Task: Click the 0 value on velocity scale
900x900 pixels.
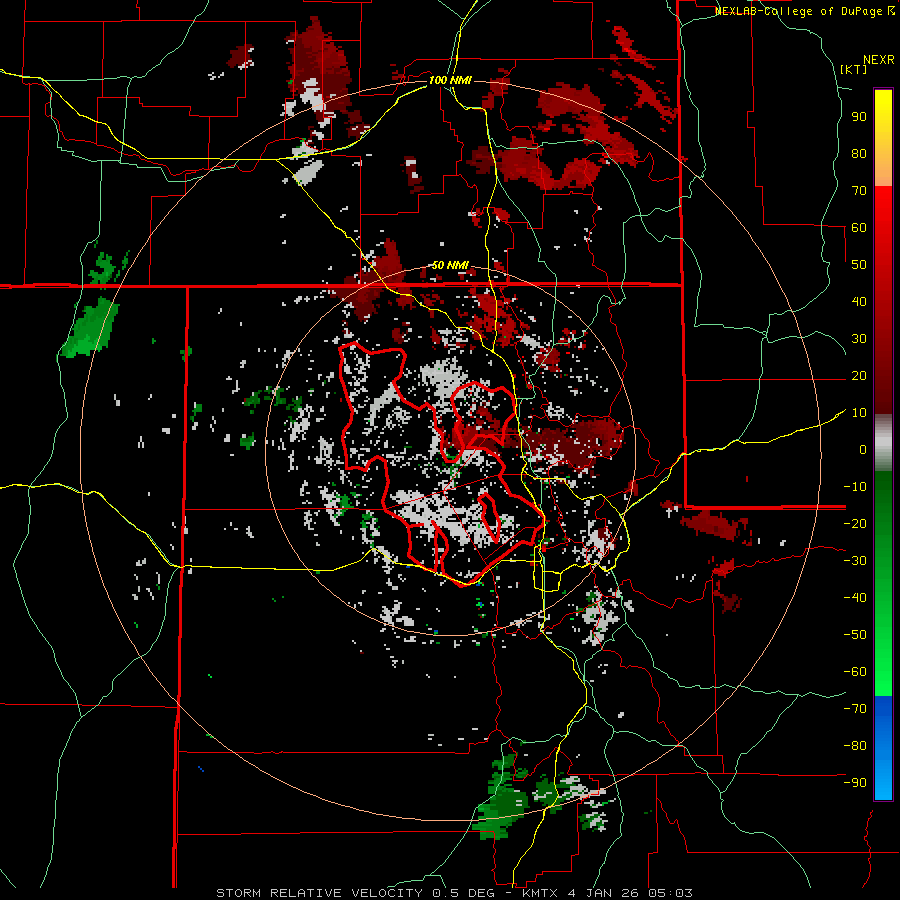Action: (863, 449)
